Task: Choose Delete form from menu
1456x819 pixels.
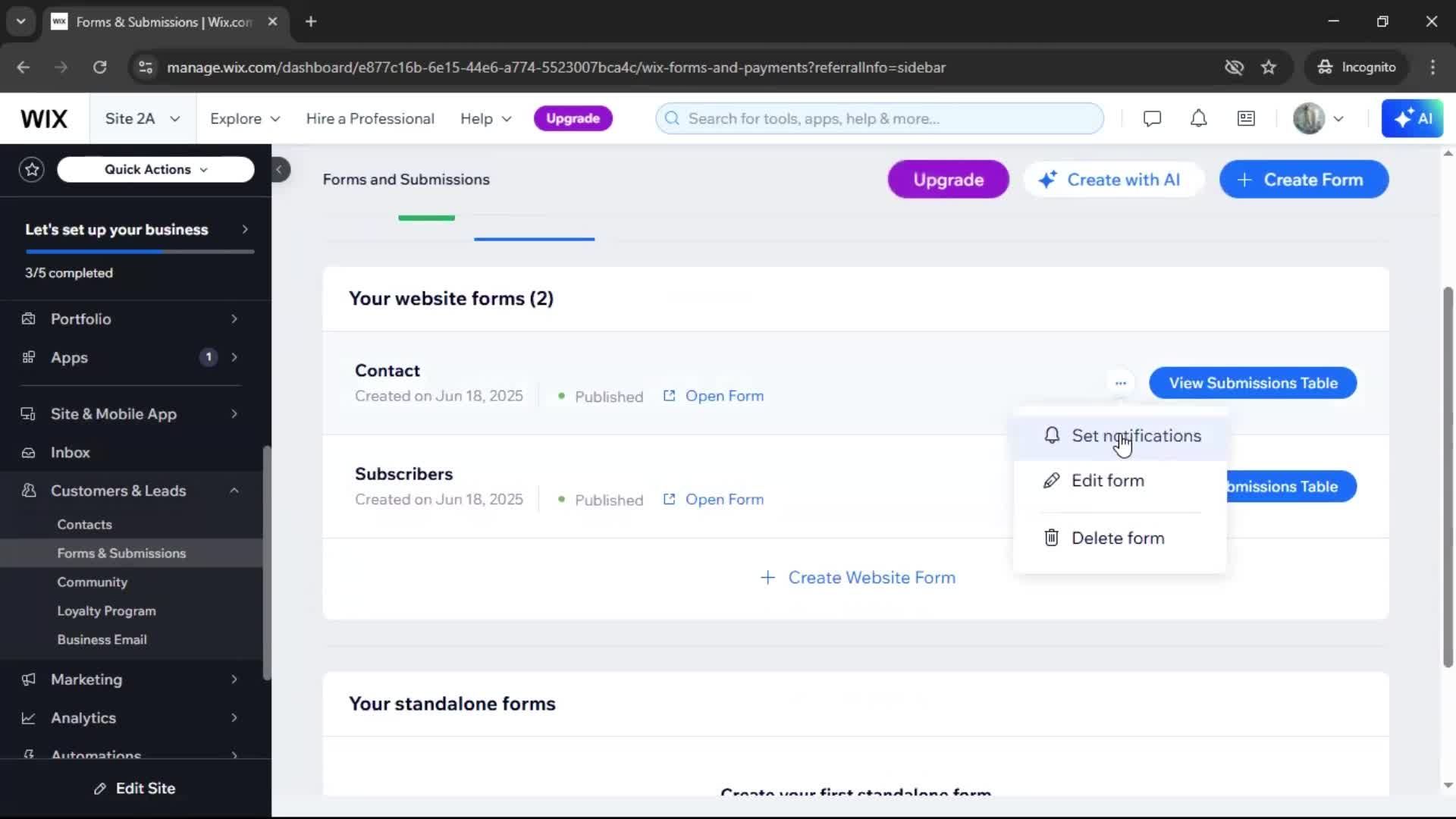Action: (1119, 538)
